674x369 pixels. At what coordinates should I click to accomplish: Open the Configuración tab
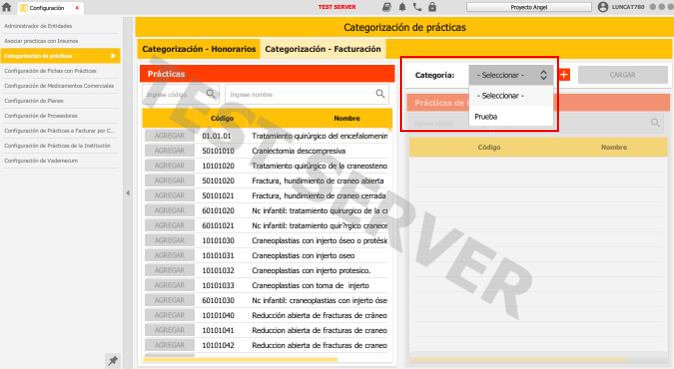[x=46, y=8]
